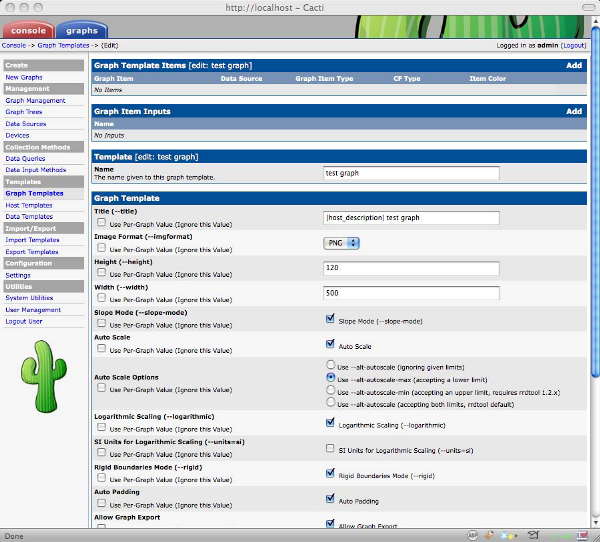Image resolution: width=600 pixels, height=542 pixels.
Task: Open the Image Format PNG dropdown
Action: click(x=341, y=243)
